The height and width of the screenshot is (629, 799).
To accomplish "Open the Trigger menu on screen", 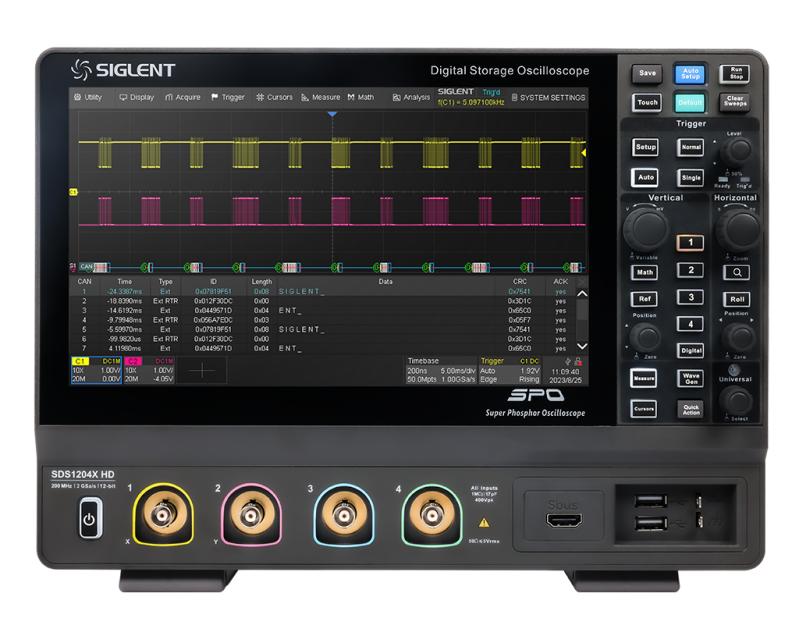I will 228,97.
